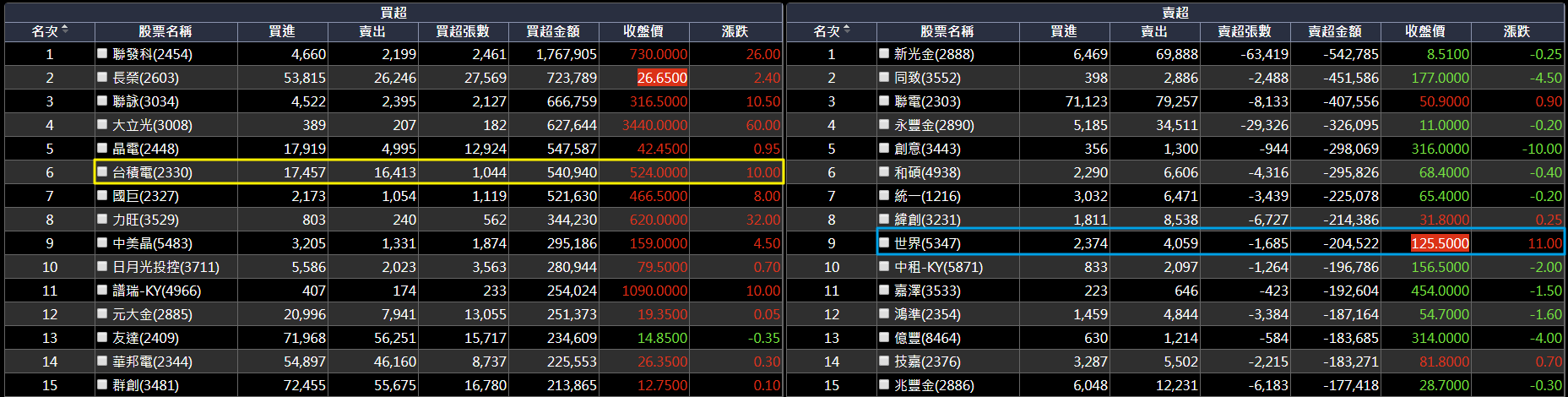
Task: Click 股票名稱 header in 買超 table
Action: (165, 31)
